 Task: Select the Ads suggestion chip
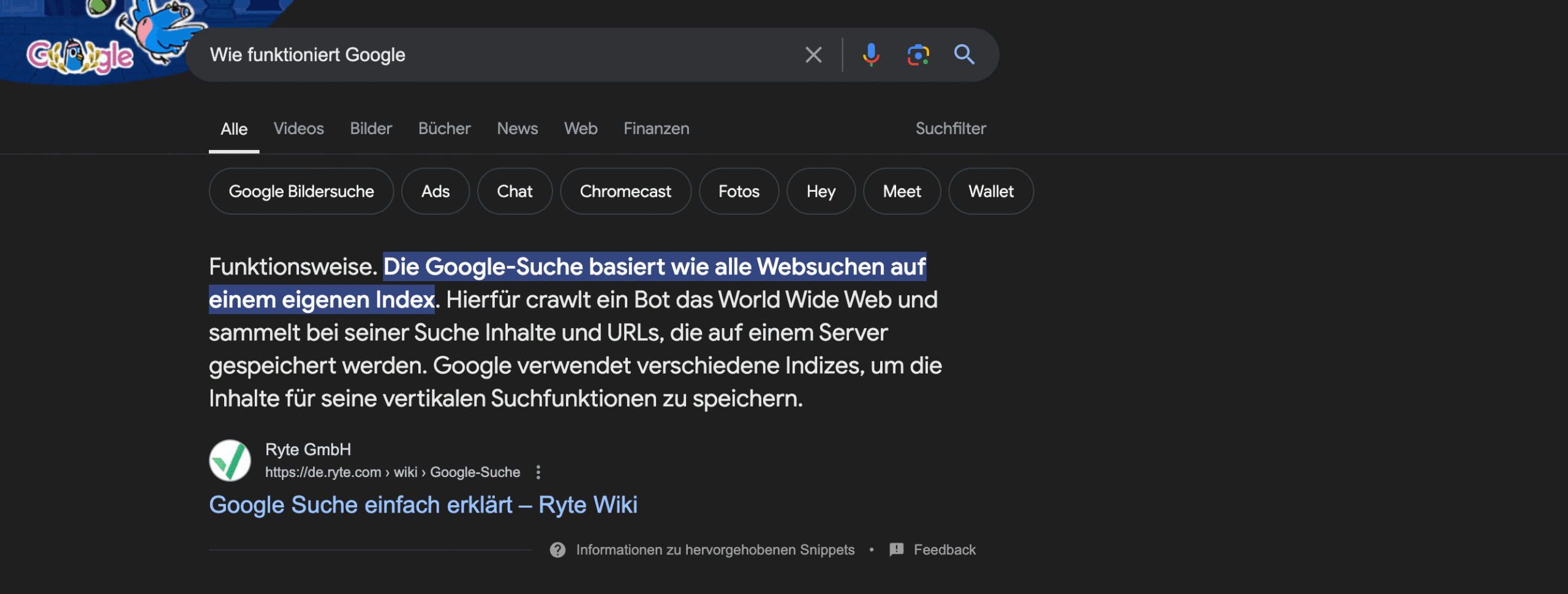(435, 192)
